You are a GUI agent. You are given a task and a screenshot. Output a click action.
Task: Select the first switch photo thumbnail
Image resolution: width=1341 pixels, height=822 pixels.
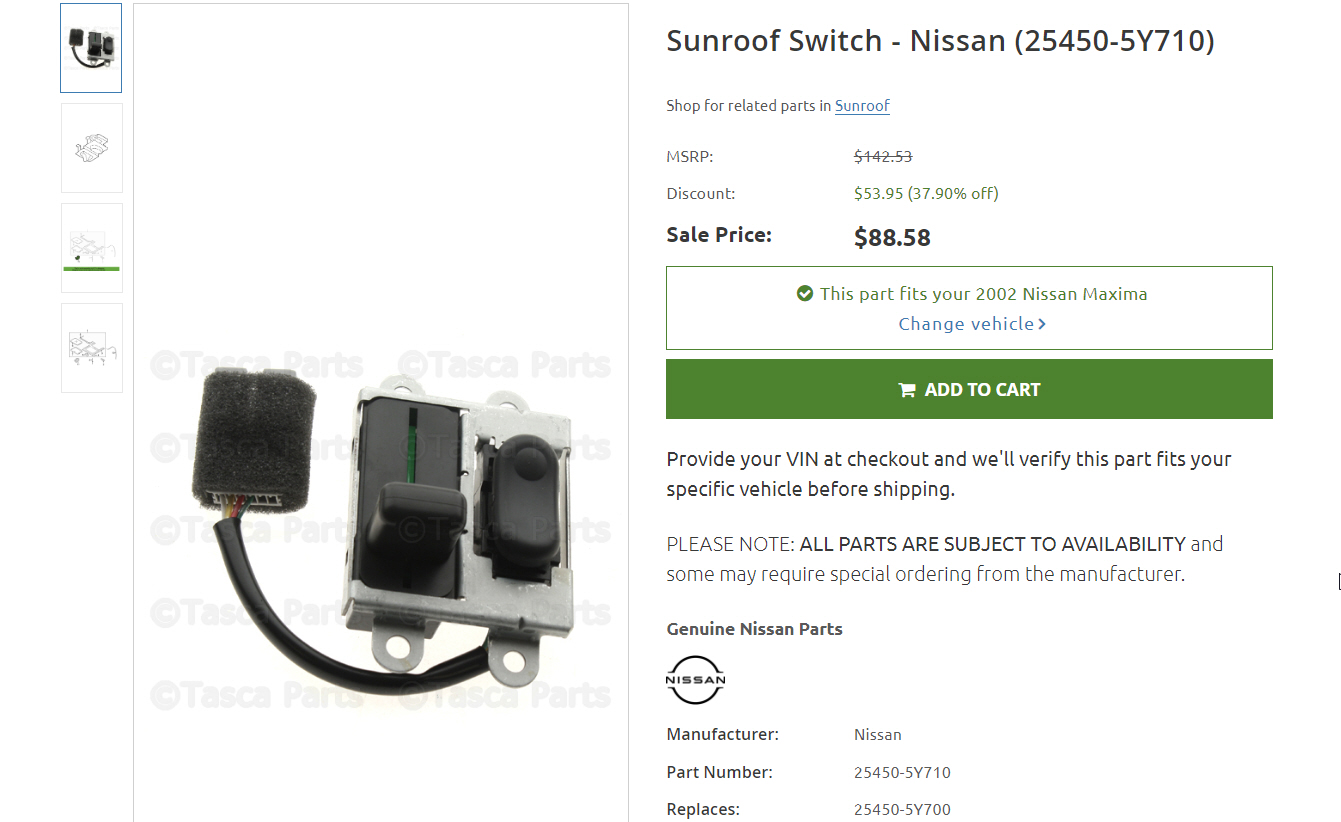coord(91,48)
